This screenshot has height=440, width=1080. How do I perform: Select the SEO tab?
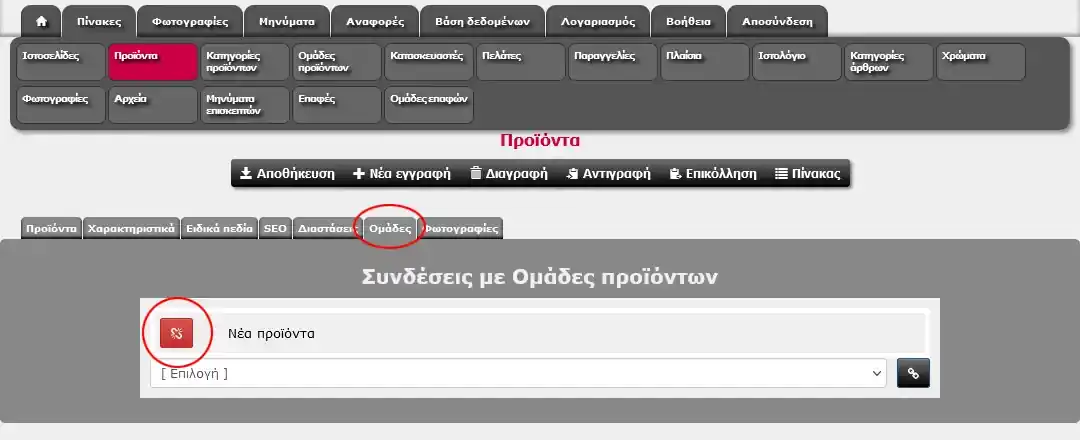275,228
